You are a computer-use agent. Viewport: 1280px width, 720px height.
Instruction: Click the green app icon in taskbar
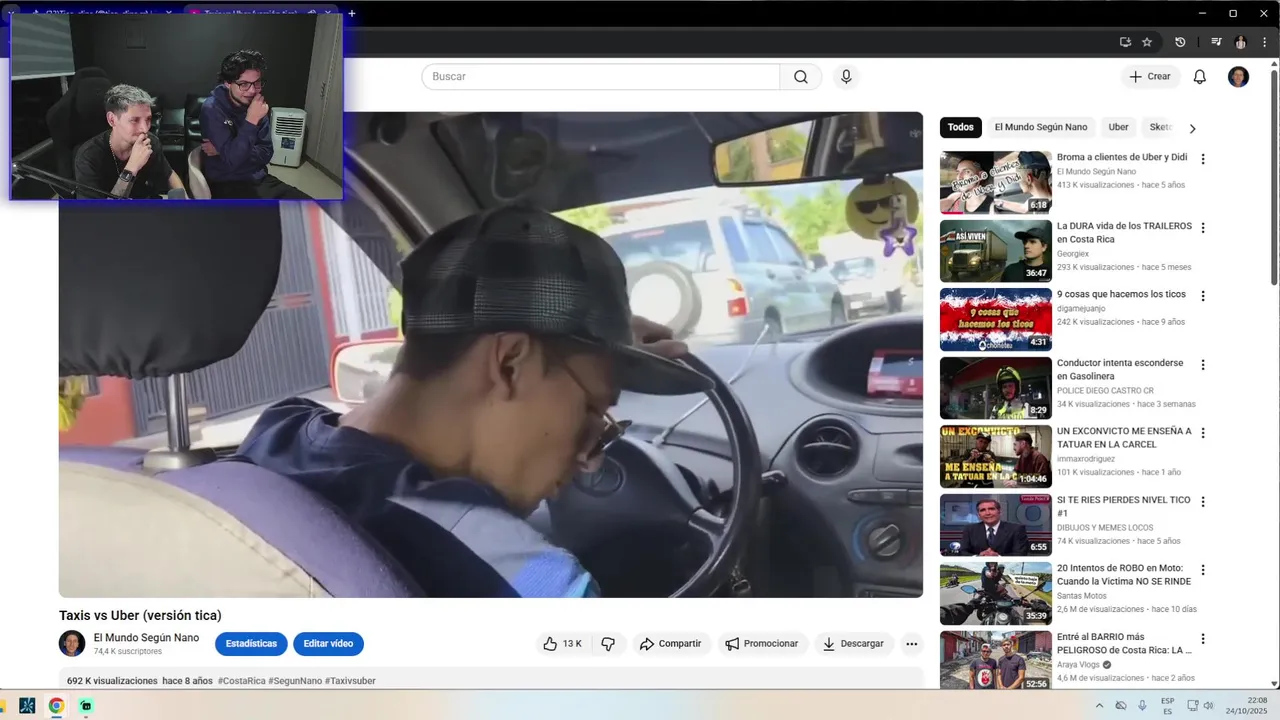(x=86, y=705)
